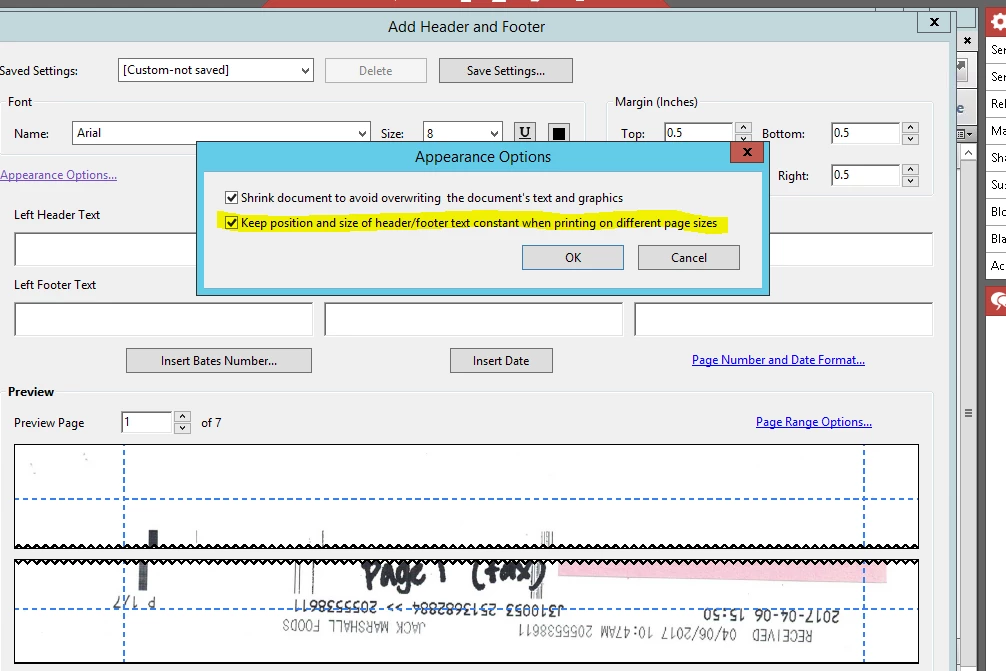The height and width of the screenshot is (671, 1006).
Task: Select the 'Ac' tool in right panel
Action: [x=997, y=266]
